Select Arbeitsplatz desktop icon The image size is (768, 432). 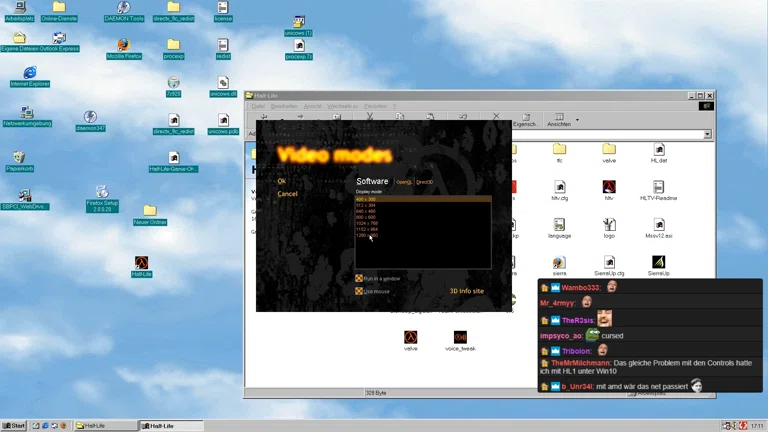20,11
